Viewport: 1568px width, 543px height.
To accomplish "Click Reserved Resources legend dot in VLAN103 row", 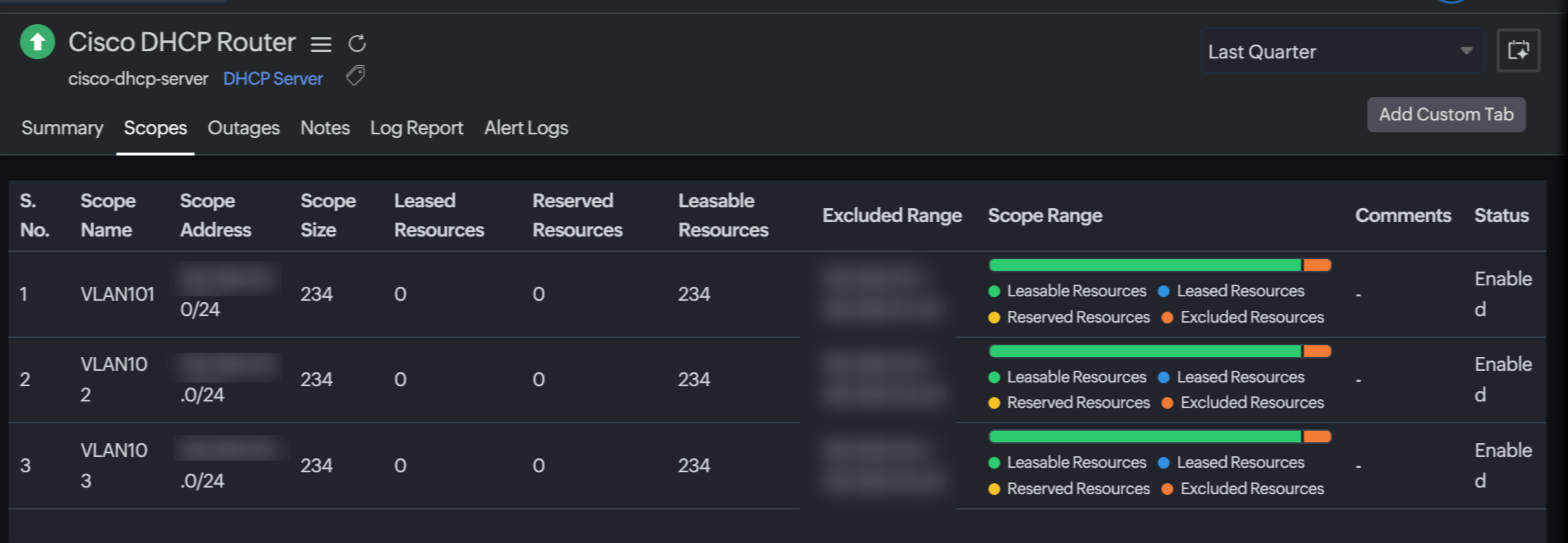I will click(x=994, y=489).
